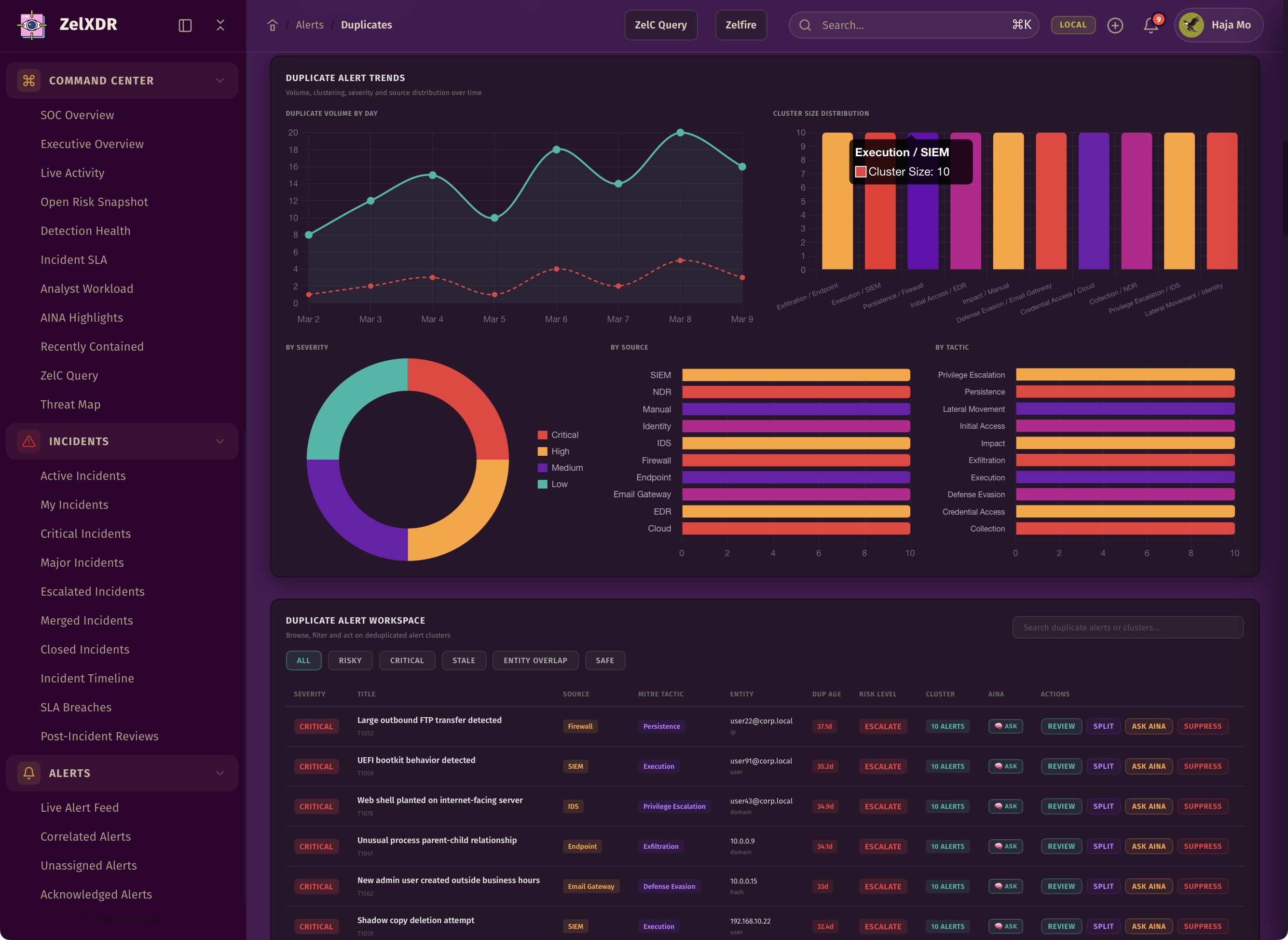Click the Command Center command-key icon

[29, 80]
